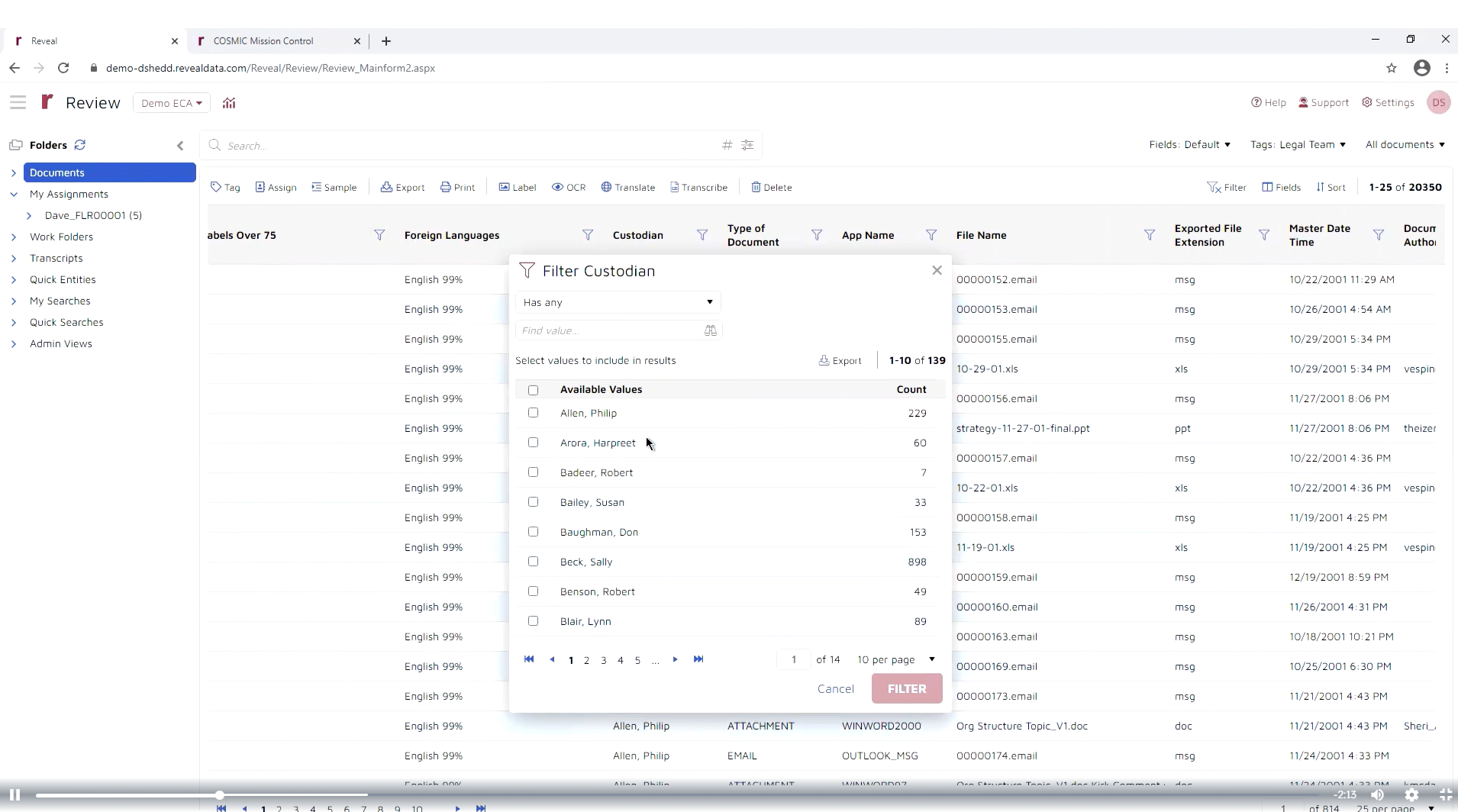Open the OCR eye icon tool
The image size is (1458, 812).
point(558,187)
